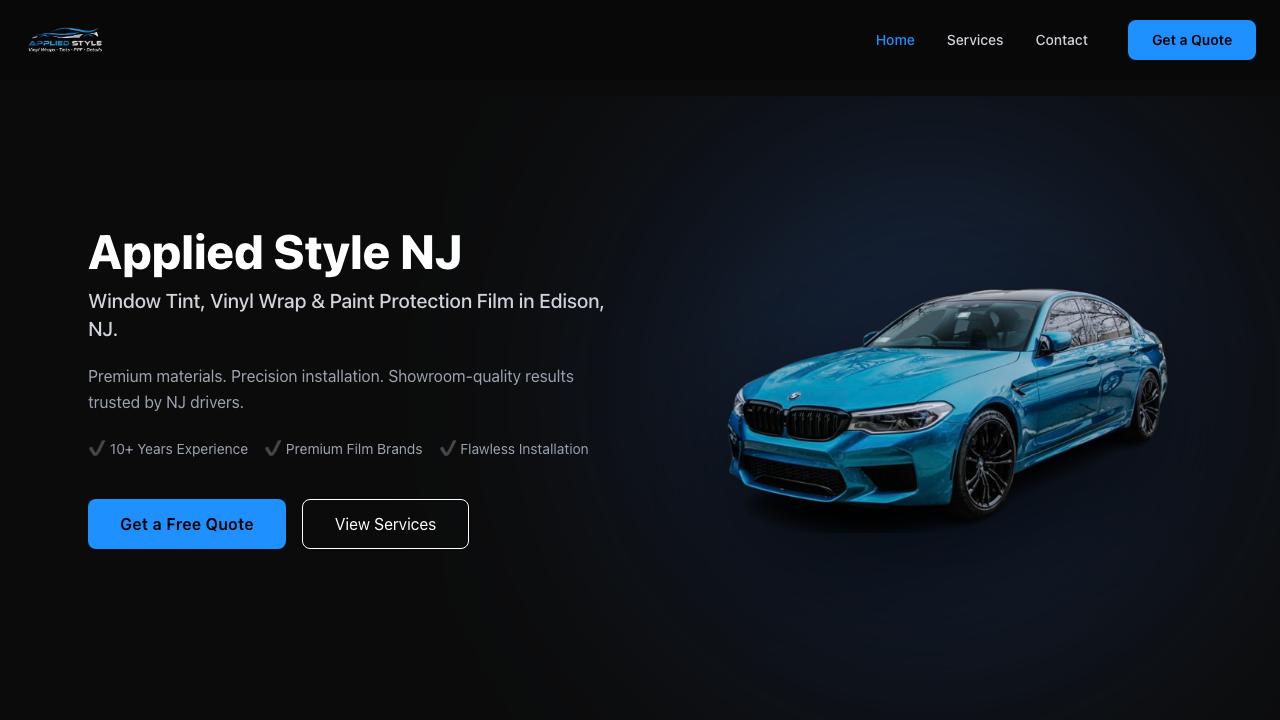Screen dimensions: 1280x720
Task: Go to the Home nav link
Action: [895, 40]
